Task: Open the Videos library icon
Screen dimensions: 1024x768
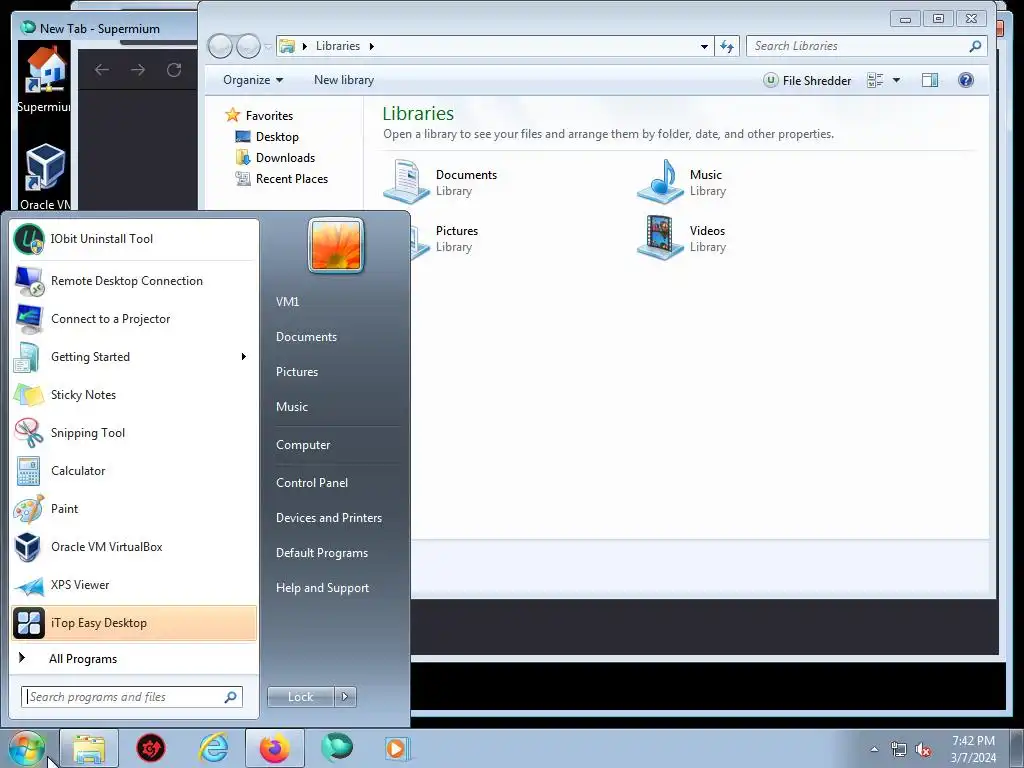Action: pyautogui.click(x=660, y=238)
